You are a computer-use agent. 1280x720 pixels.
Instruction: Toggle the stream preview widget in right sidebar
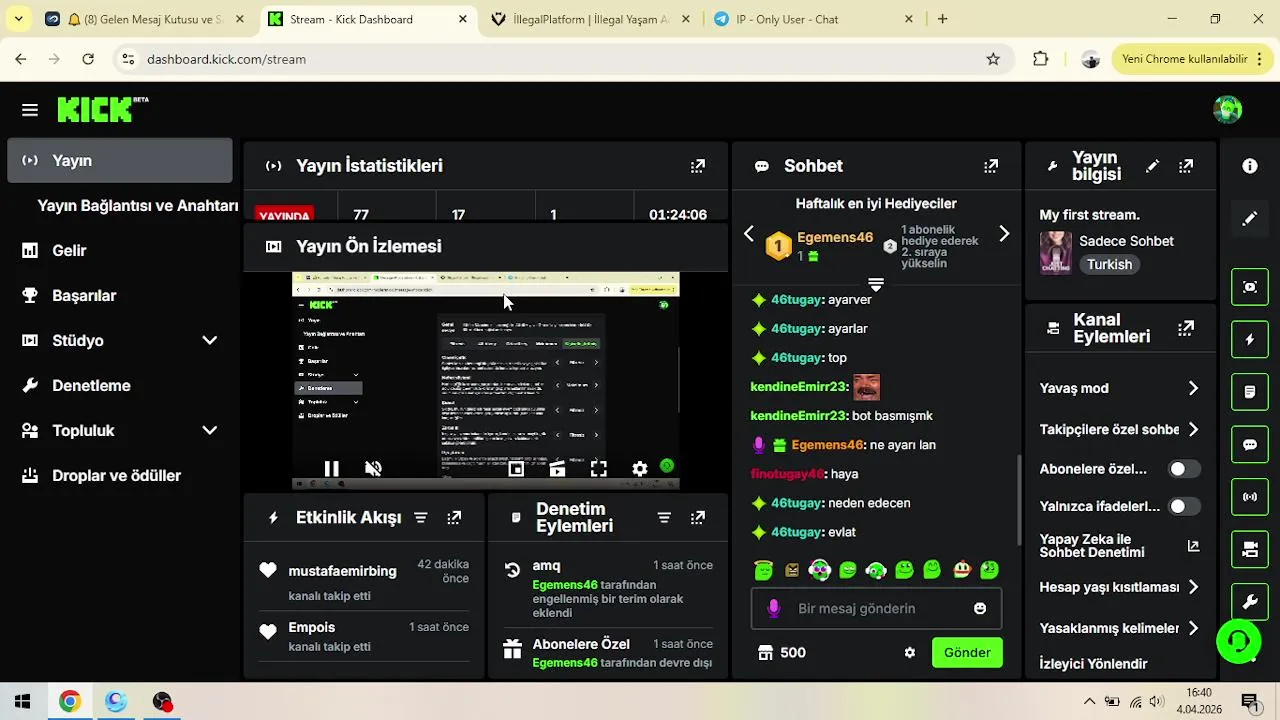[1250, 287]
